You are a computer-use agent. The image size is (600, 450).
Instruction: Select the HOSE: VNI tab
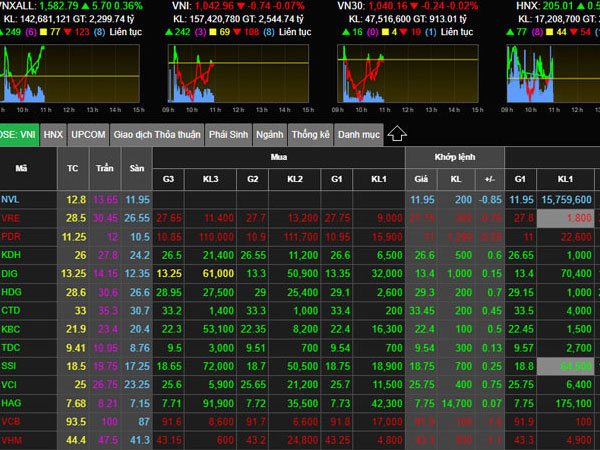coord(19,134)
